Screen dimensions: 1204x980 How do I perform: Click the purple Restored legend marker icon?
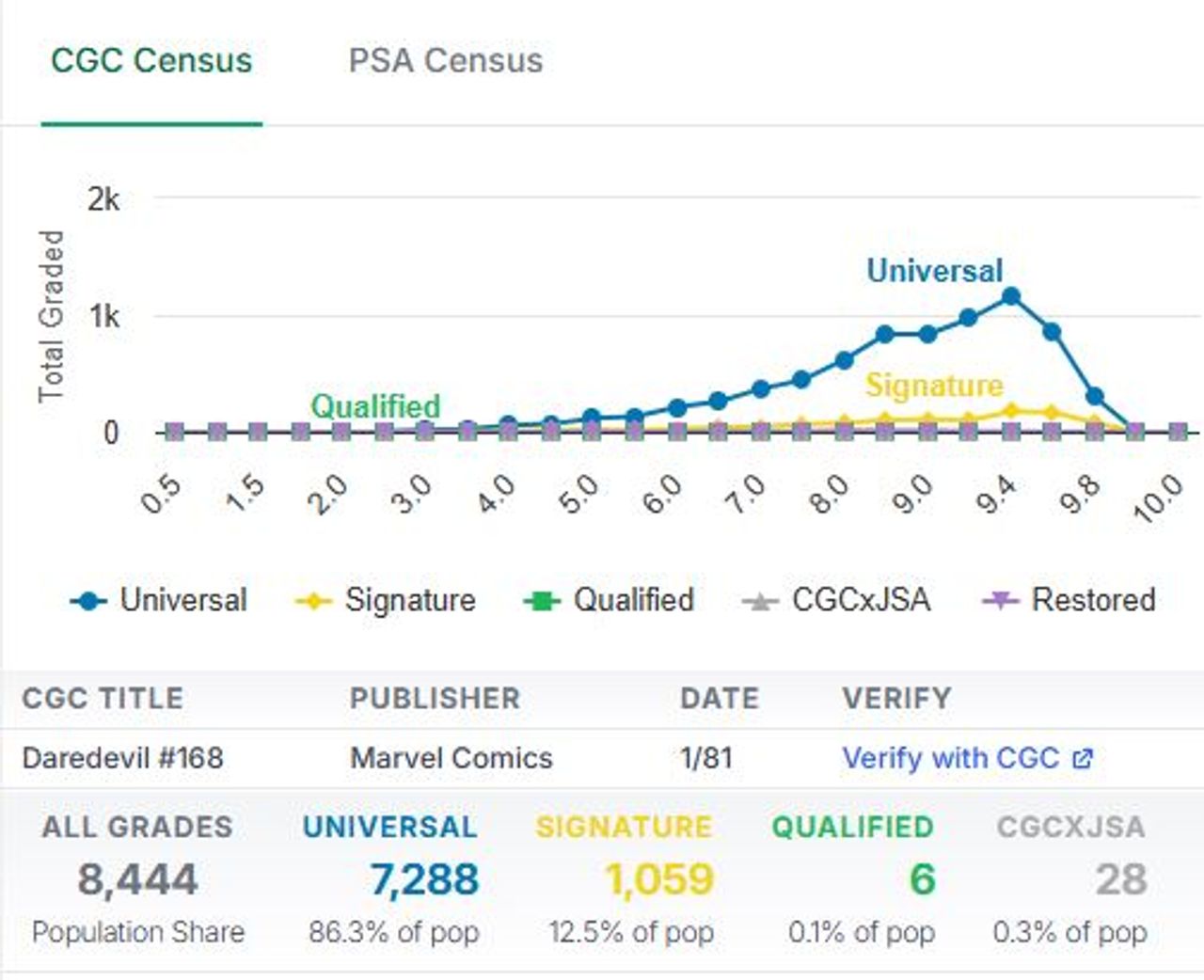pyautogui.click(x=1000, y=601)
